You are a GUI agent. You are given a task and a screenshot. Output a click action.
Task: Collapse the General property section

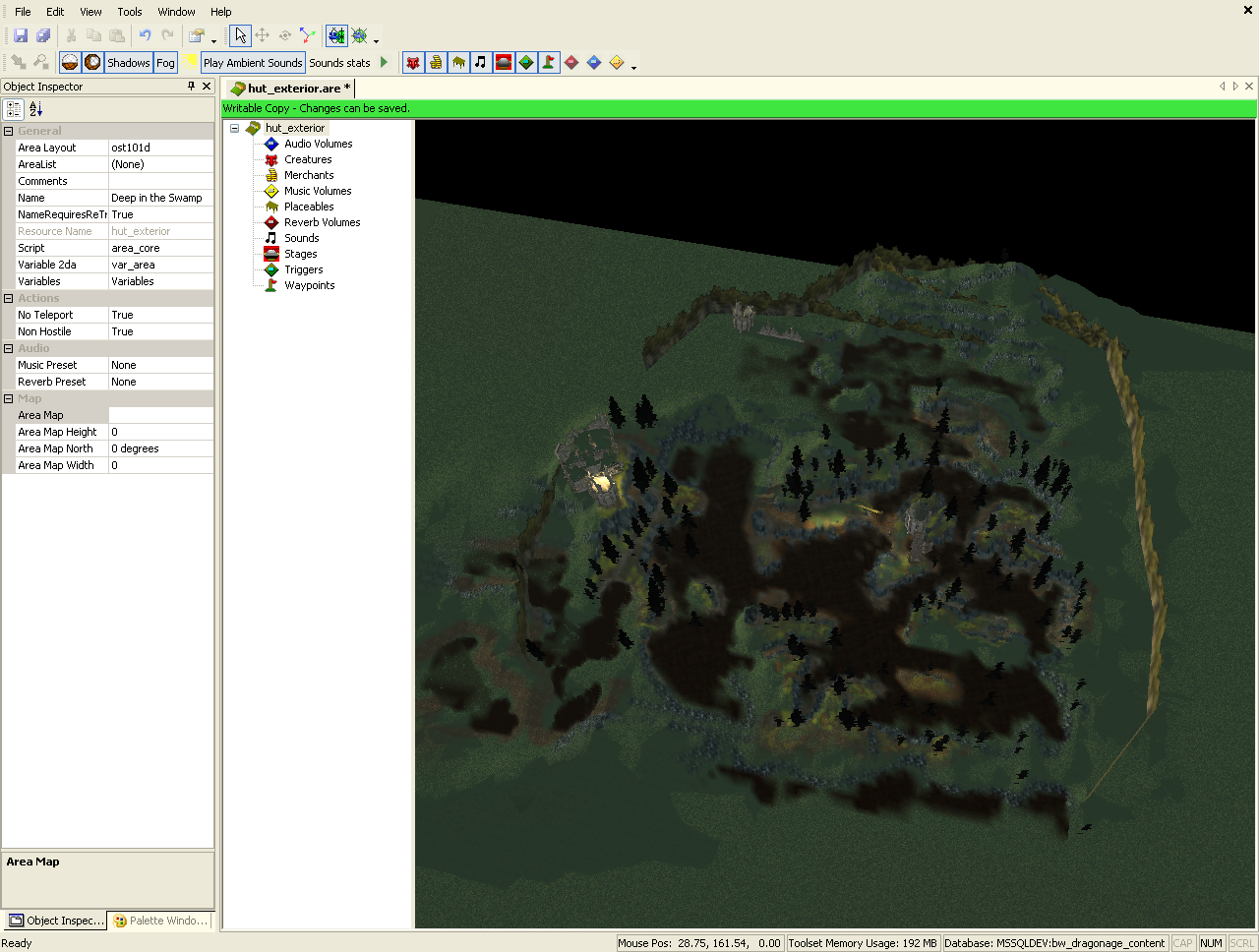(x=8, y=131)
